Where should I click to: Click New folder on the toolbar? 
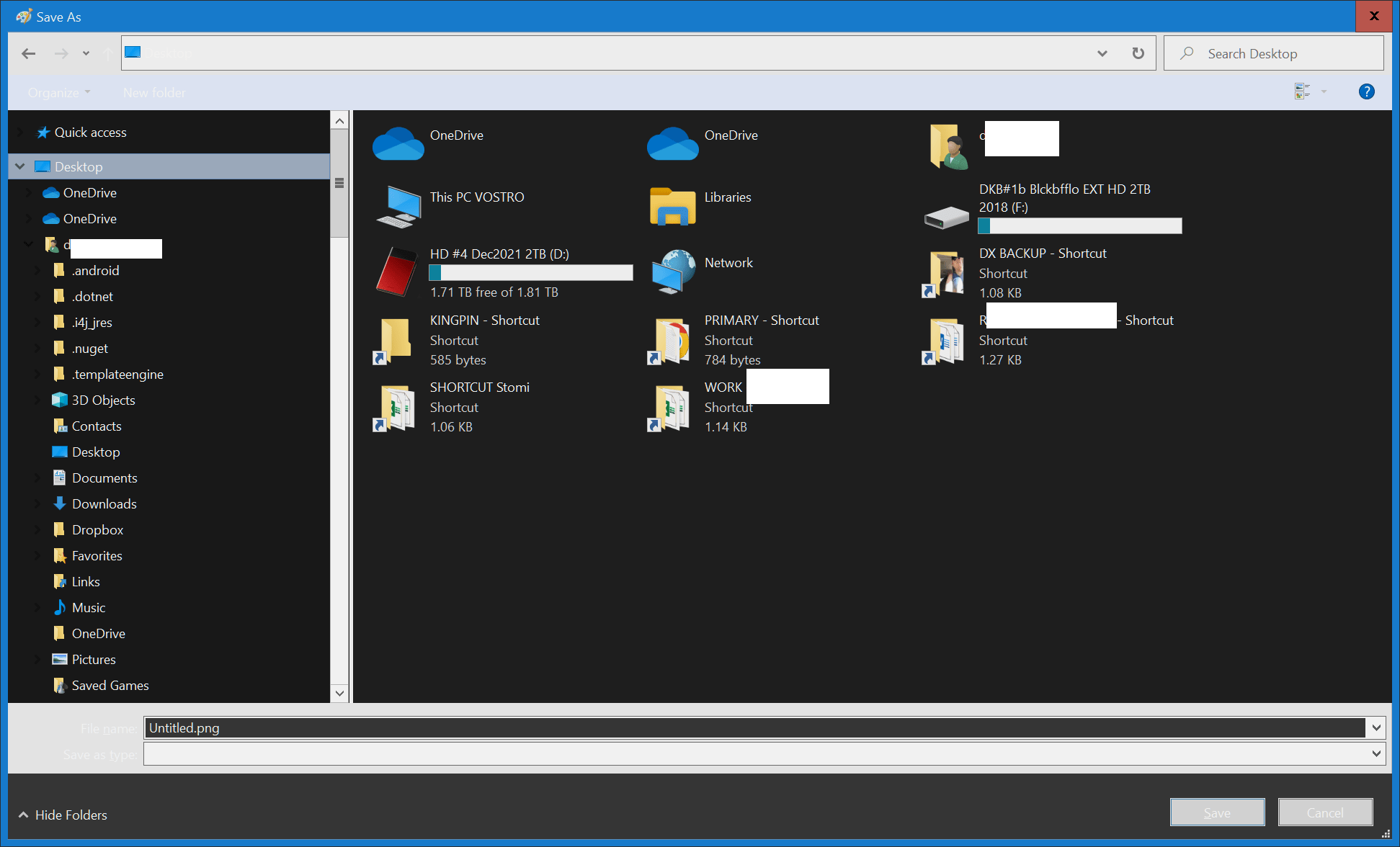point(153,91)
